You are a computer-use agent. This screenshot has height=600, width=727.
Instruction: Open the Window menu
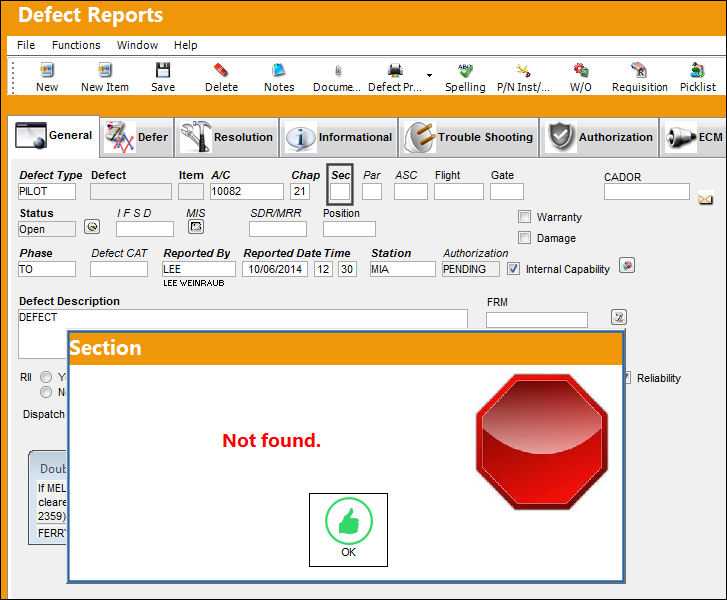137,45
